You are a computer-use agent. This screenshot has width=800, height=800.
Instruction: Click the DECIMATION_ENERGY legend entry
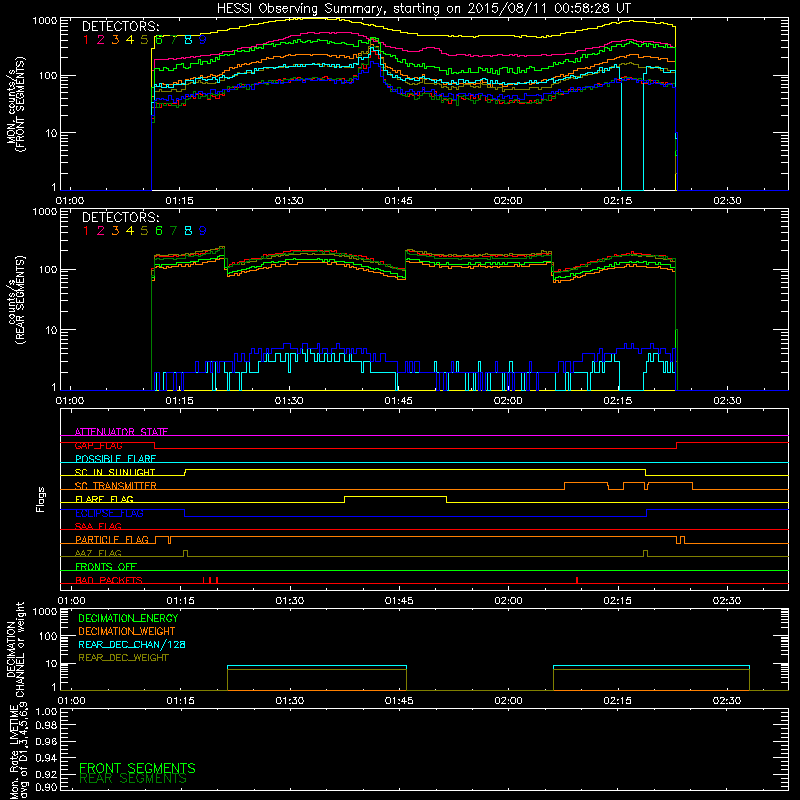(128, 618)
